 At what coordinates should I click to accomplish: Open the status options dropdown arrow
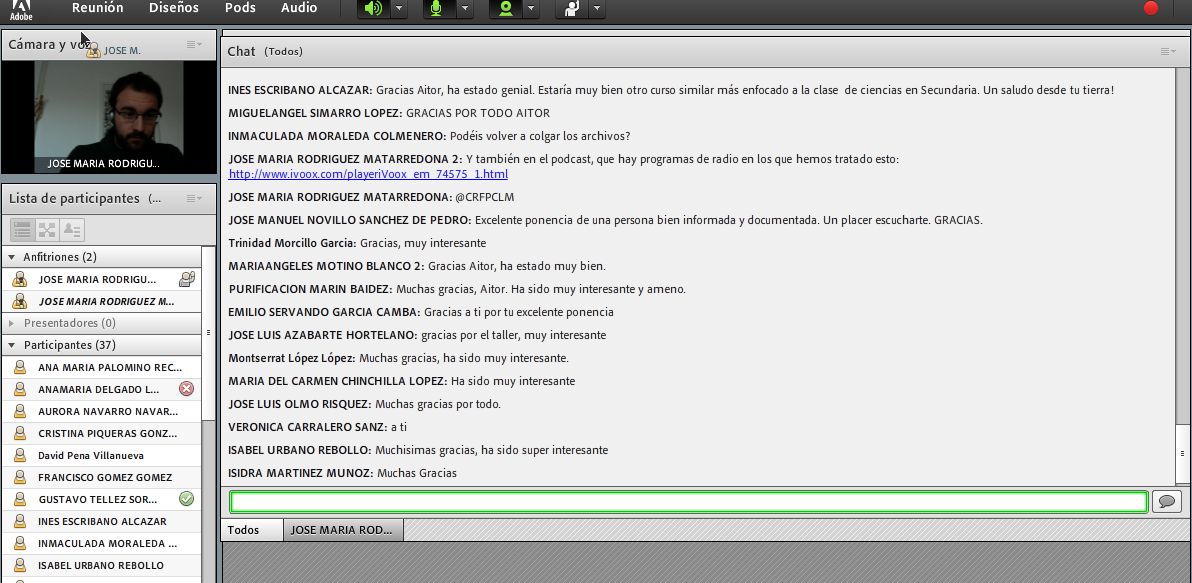597,8
